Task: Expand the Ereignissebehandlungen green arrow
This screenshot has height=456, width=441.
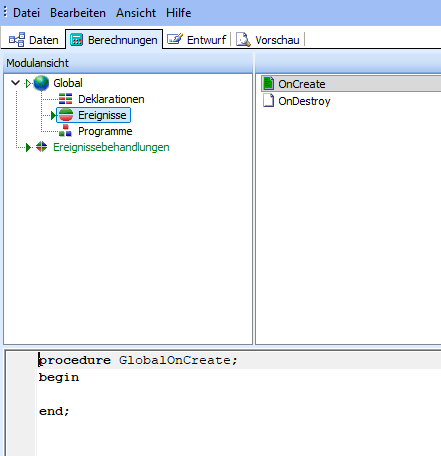Action: (28, 147)
